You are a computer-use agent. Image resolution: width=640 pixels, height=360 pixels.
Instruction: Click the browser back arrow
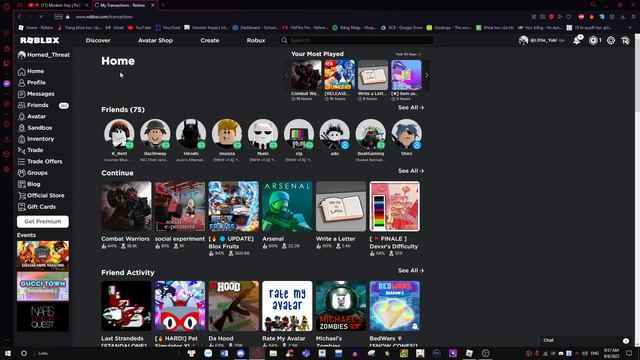pyautogui.click(x=19, y=17)
